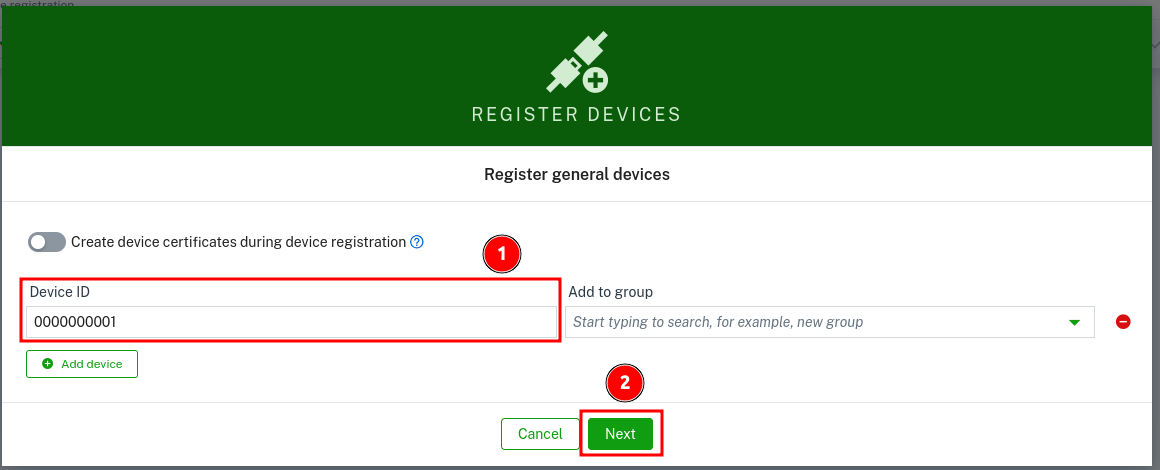The width and height of the screenshot is (1160, 470).
Task: Click the red step 1 marker
Action: tap(502, 255)
